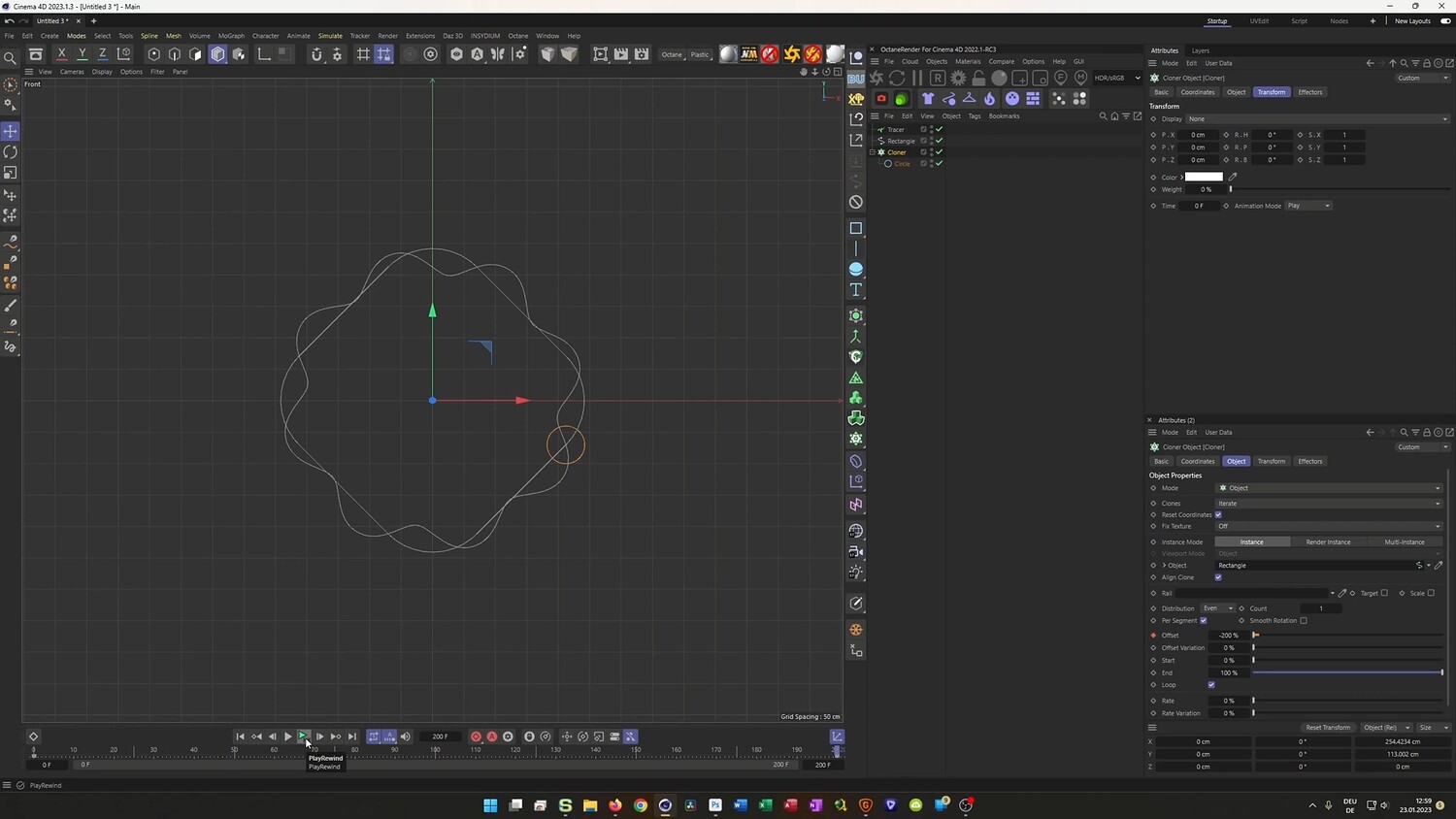Screen dimensions: 1456x819
Task: Play animation forwards
Action: click(287, 737)
